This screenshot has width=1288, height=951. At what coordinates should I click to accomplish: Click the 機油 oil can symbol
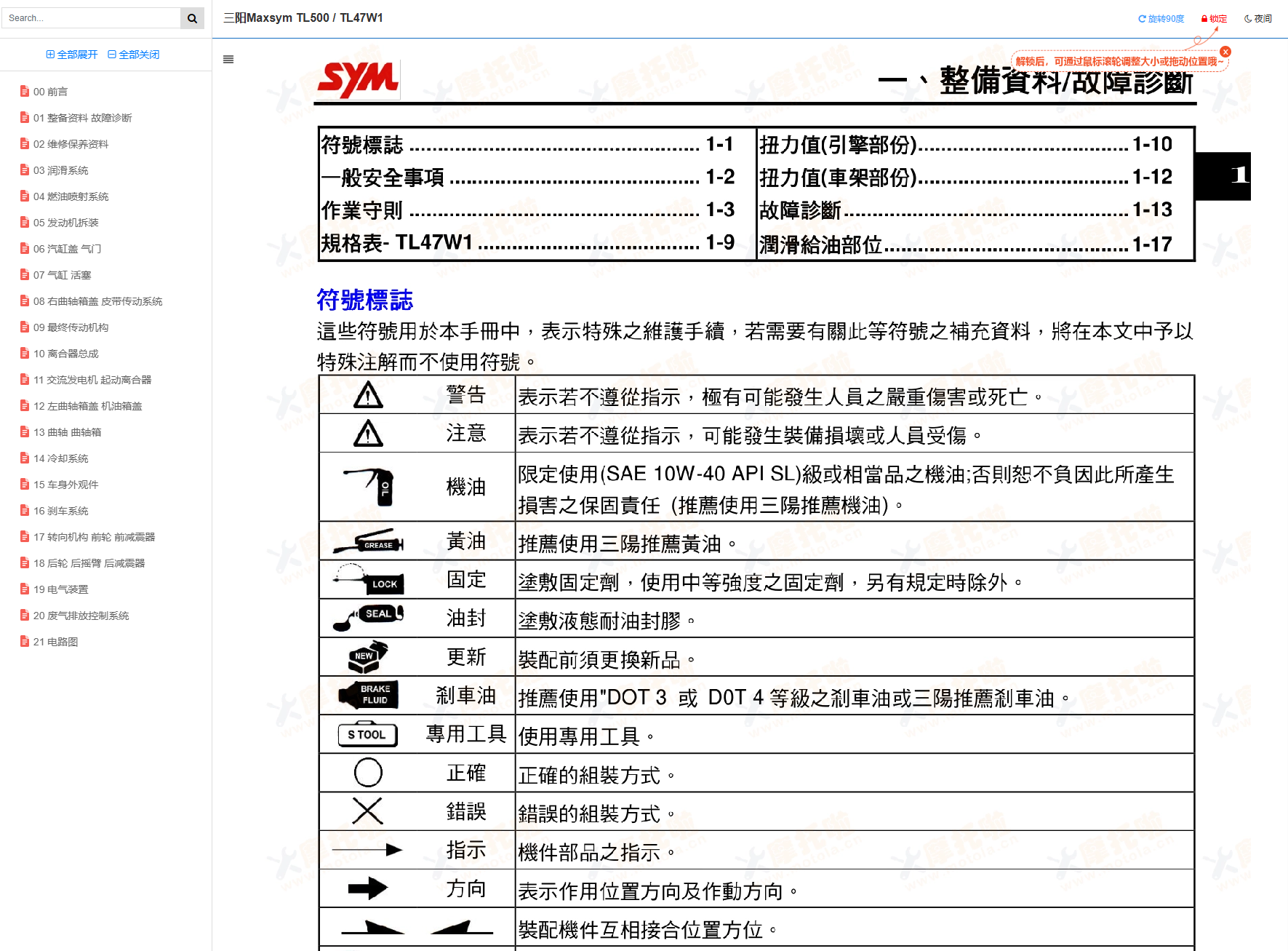pyautogui.click(x=370, y=487)
